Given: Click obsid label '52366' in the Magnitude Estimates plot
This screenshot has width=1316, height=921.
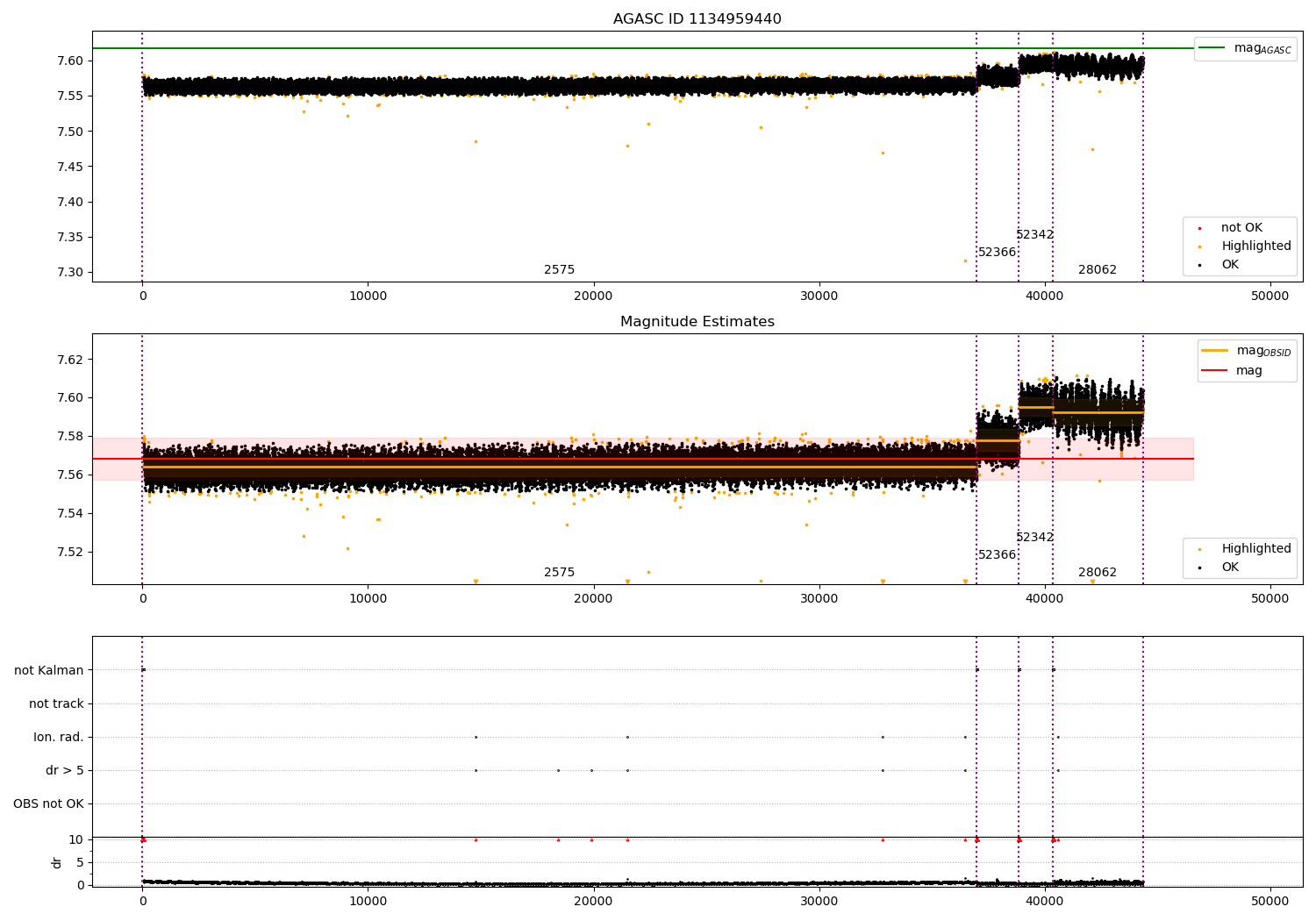Looking at the screenshot, I should [x=997, y=555].
